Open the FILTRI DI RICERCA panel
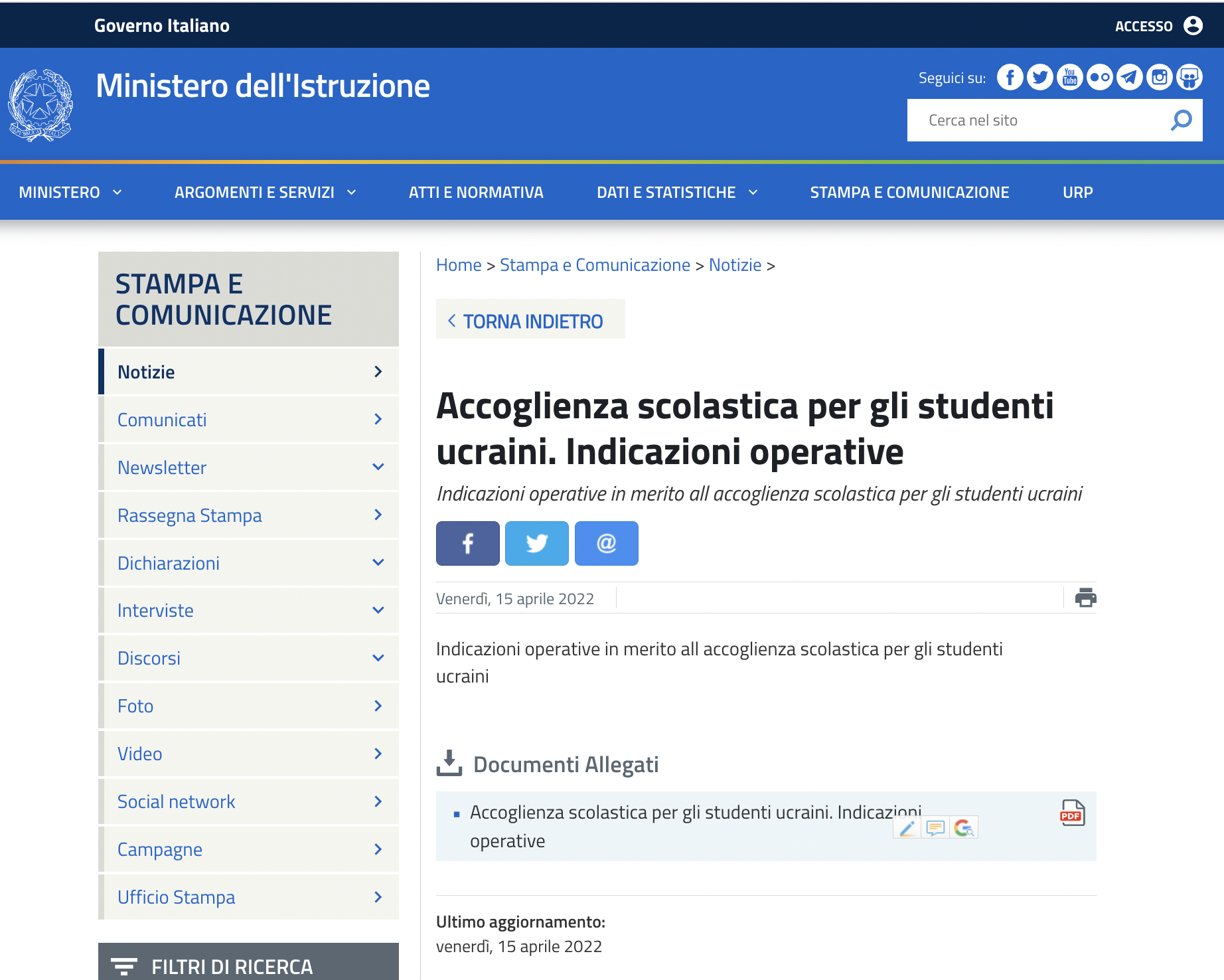The width and height of the screenshot is (1224, 980). tap(248, 961)
